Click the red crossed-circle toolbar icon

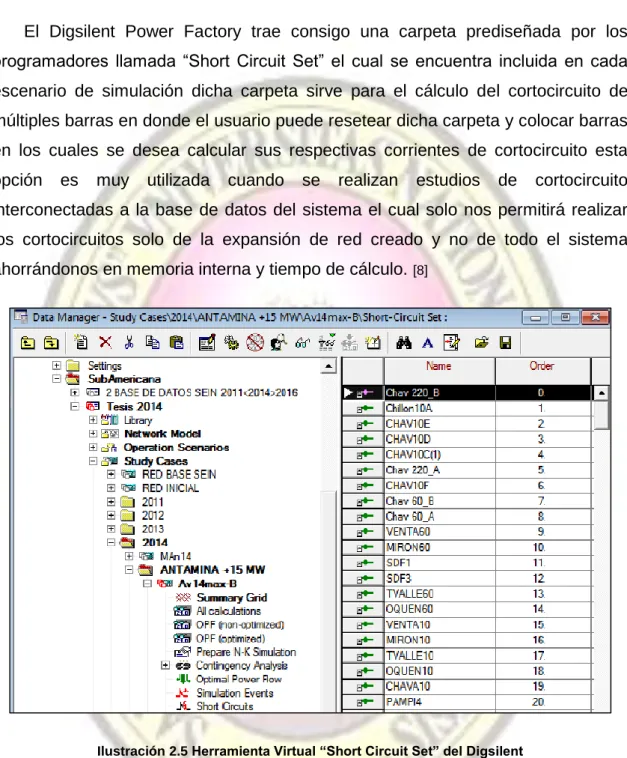coord(255,342)
